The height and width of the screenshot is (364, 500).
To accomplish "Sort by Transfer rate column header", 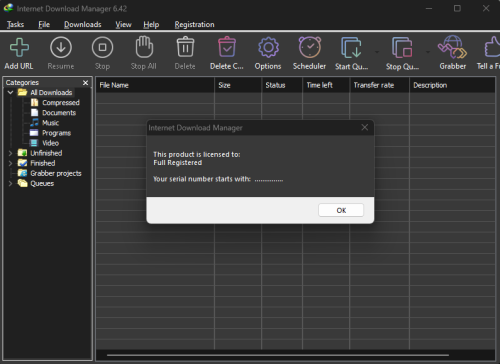I will click(380, 85).
